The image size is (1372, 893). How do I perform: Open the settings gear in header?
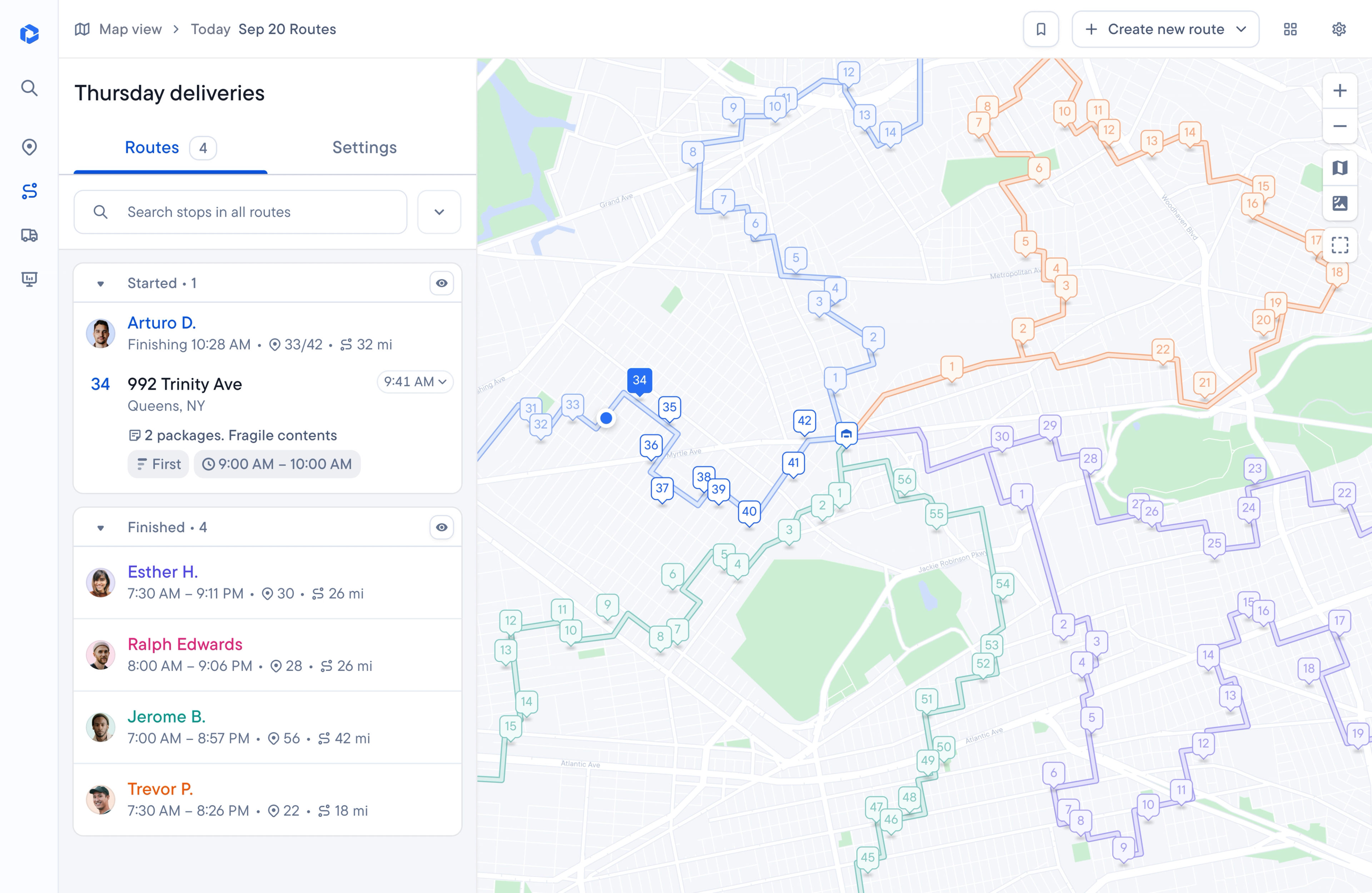1339,29
